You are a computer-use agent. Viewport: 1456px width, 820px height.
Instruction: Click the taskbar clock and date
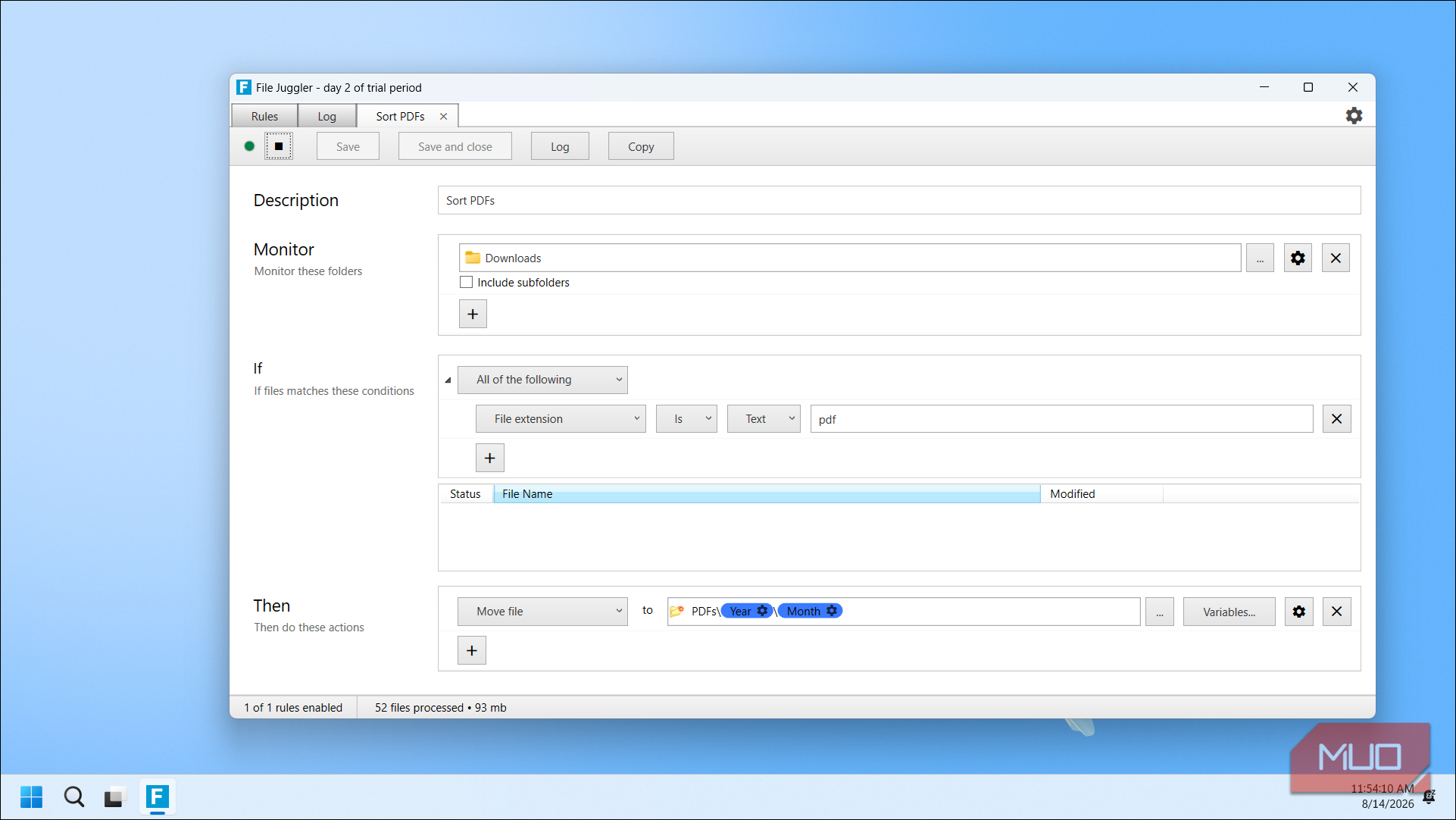click(1383, 797)
